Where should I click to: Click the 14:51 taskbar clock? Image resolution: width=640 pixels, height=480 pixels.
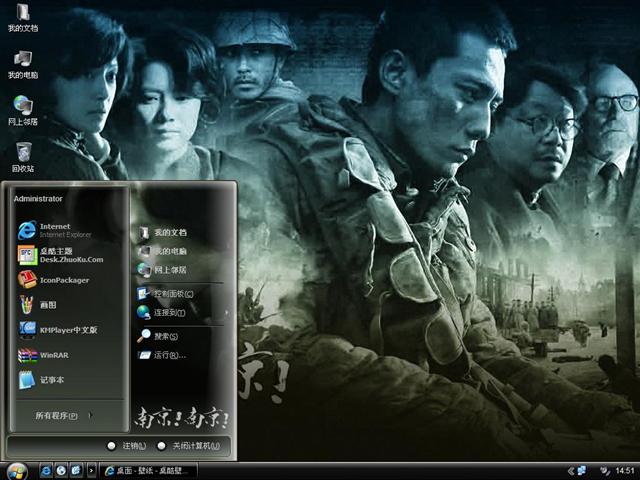coord(624,471)
